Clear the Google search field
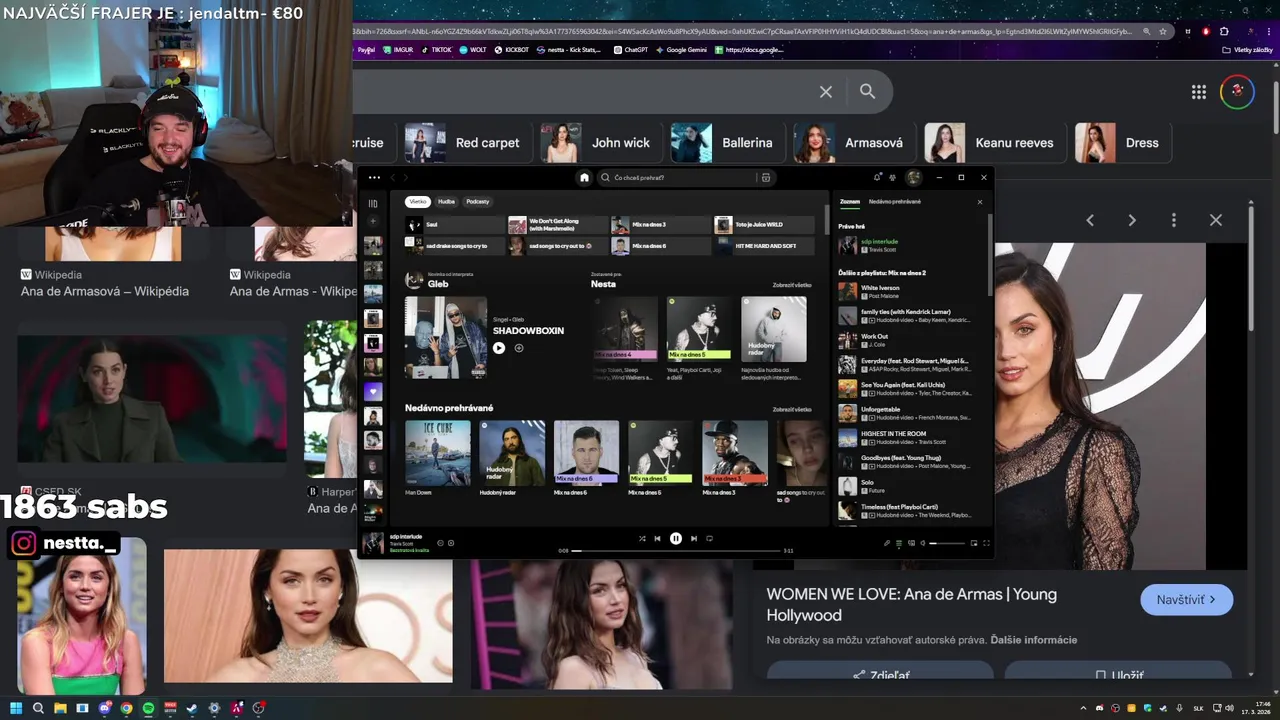 [x=826, y=92]
